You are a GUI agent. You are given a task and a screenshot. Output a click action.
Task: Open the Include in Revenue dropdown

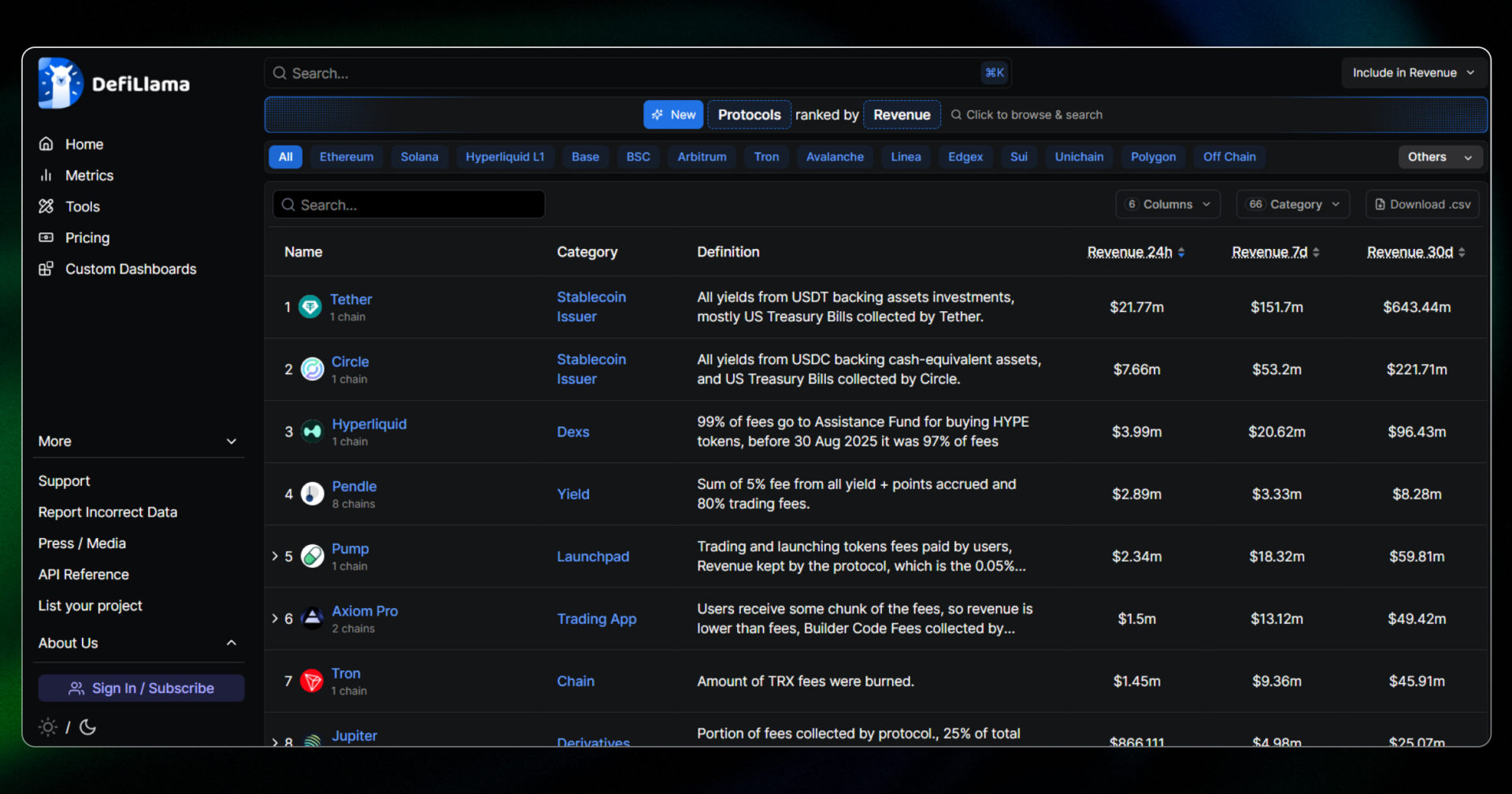pyautogui.click(x=1413, y=72)
